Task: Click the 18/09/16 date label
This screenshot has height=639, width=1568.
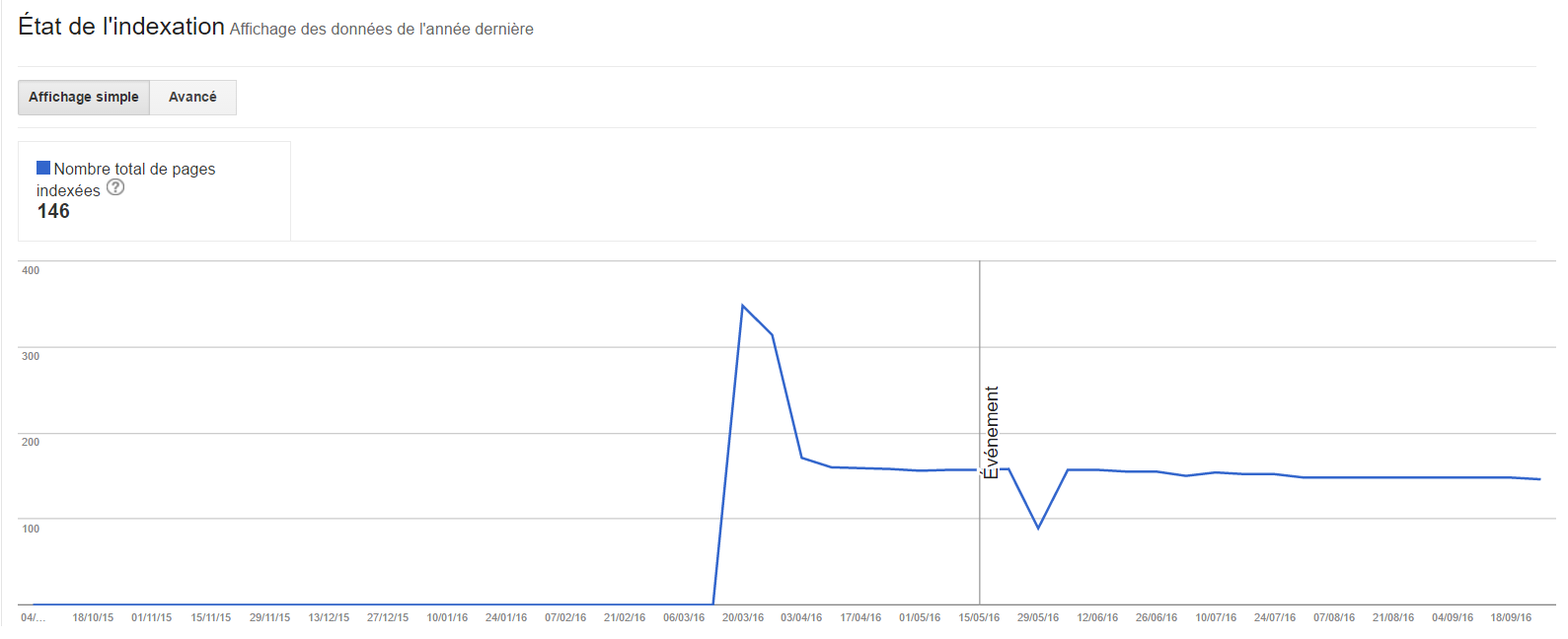Action: pos(1511,617)
